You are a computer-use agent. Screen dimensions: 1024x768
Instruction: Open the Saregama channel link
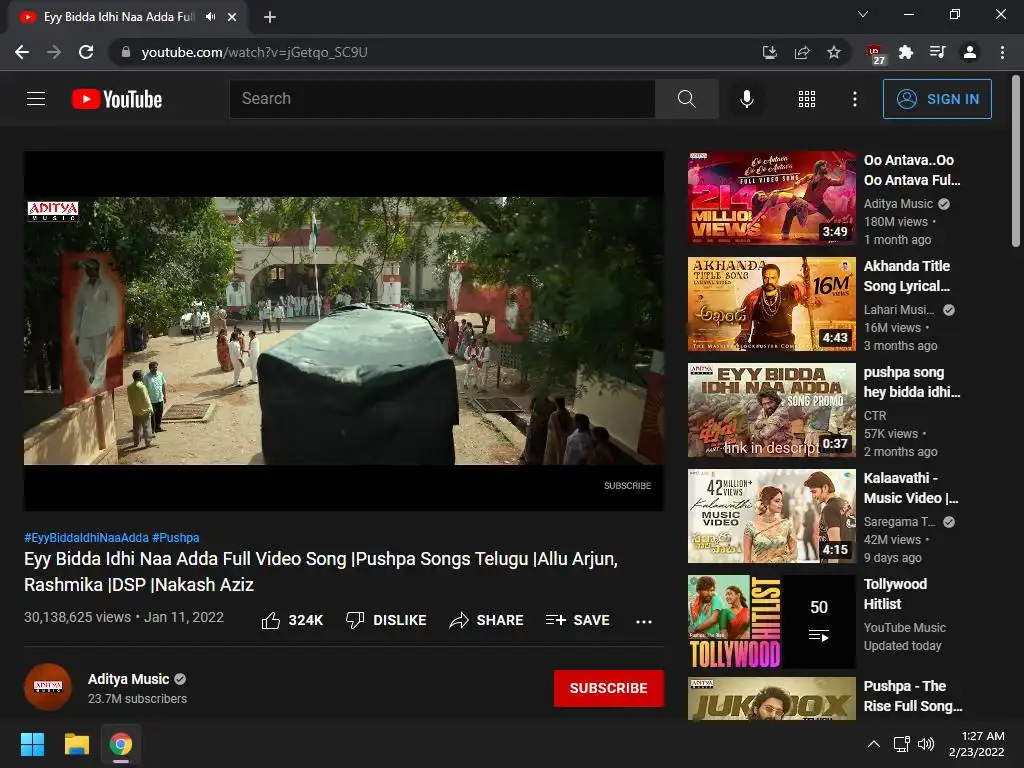click(899, 522)
